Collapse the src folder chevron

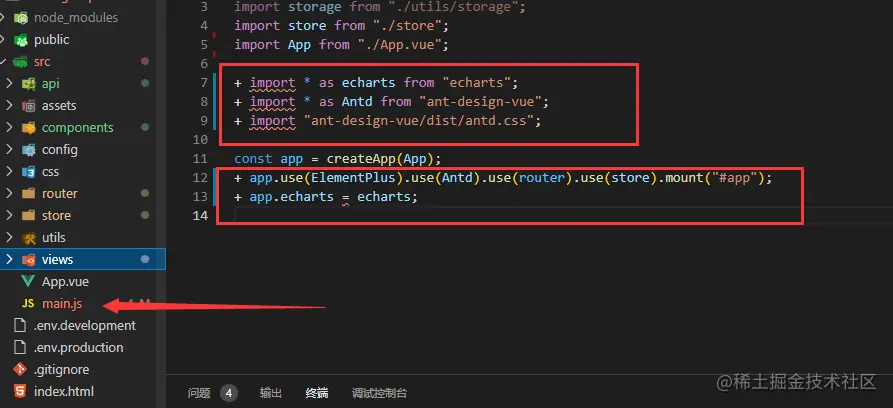tap(3, 62)
